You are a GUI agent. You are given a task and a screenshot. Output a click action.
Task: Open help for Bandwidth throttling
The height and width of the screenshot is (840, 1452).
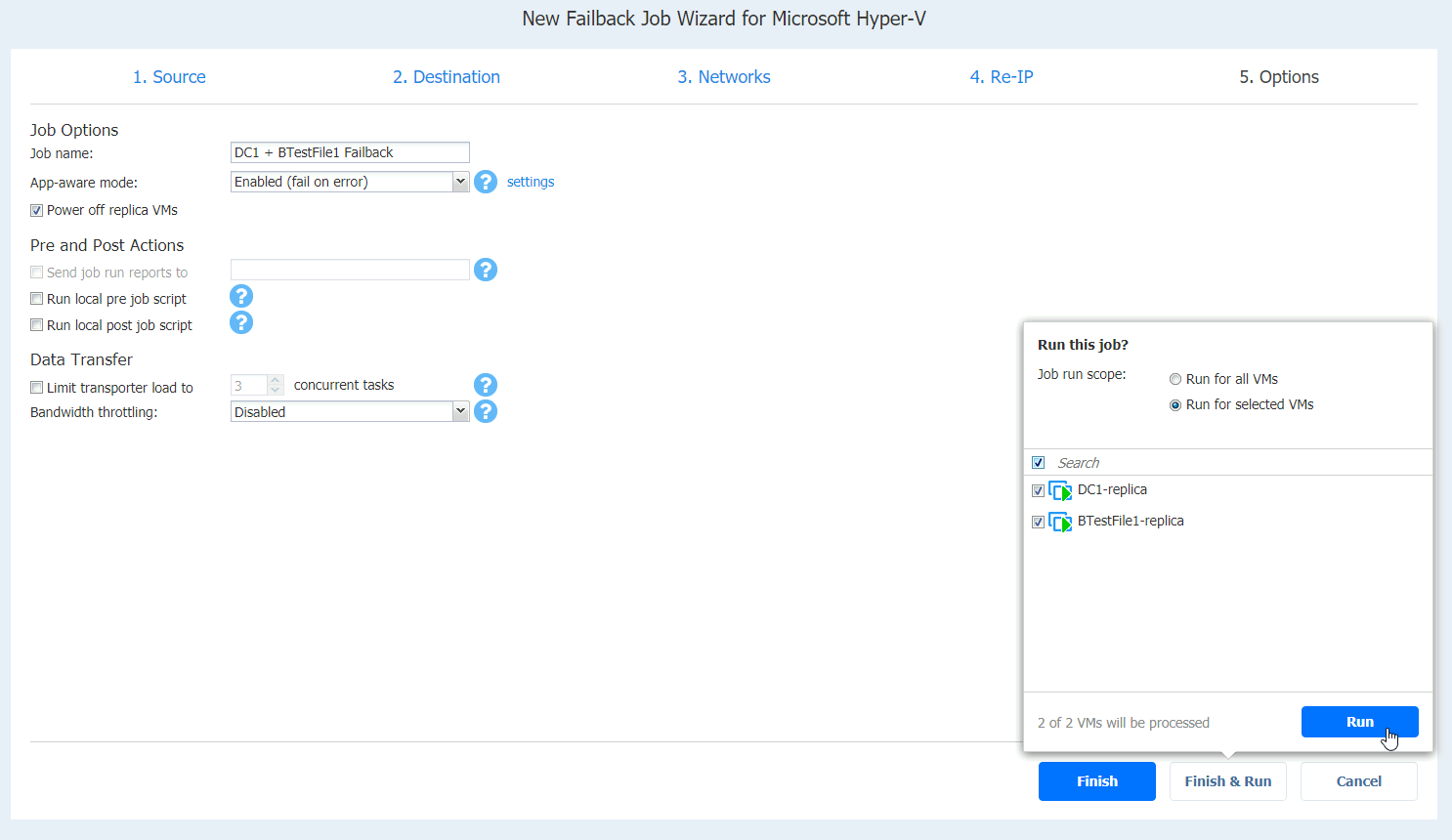486,411
